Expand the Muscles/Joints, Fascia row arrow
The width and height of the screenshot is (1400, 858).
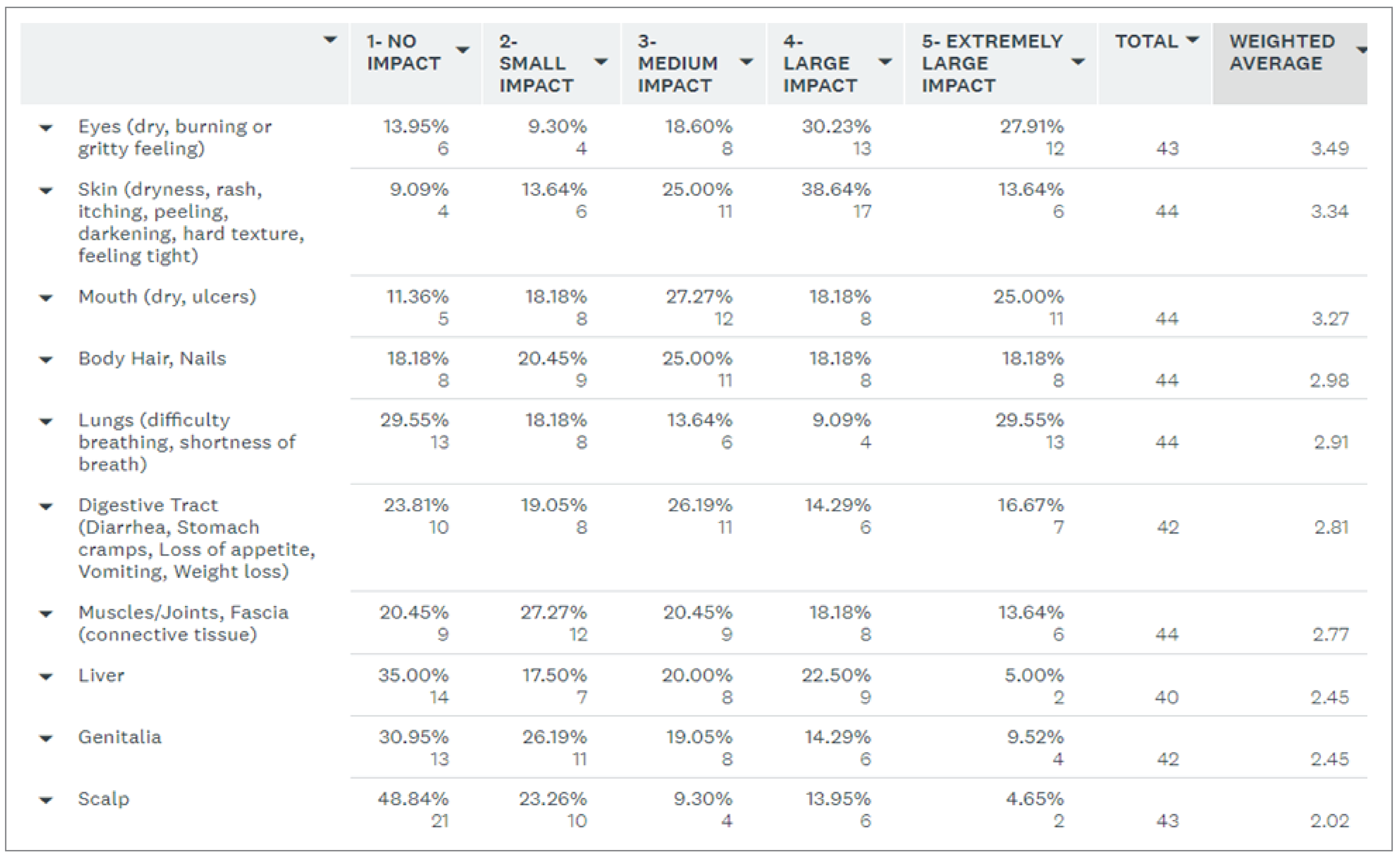point(46,614)
